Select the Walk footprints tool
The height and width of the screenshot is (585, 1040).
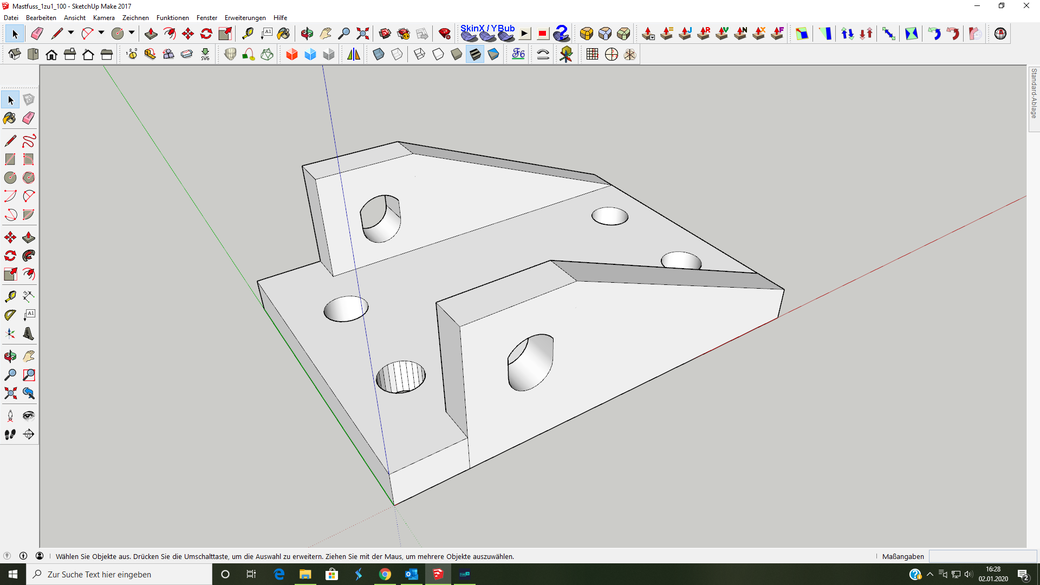tap(10, 434)
